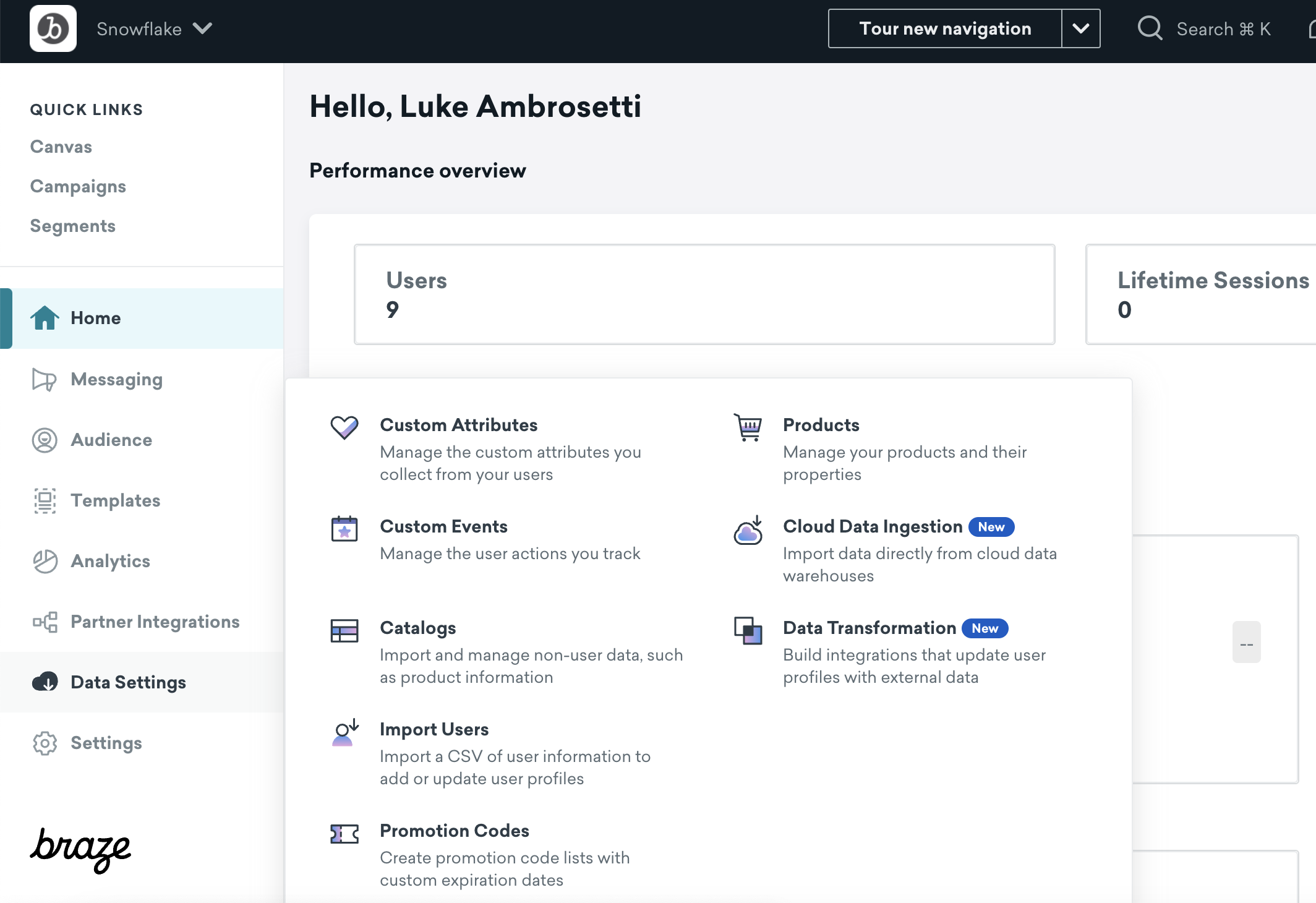Choose Catalogs from the flyout menu
1316x903 pixels.
417,628
